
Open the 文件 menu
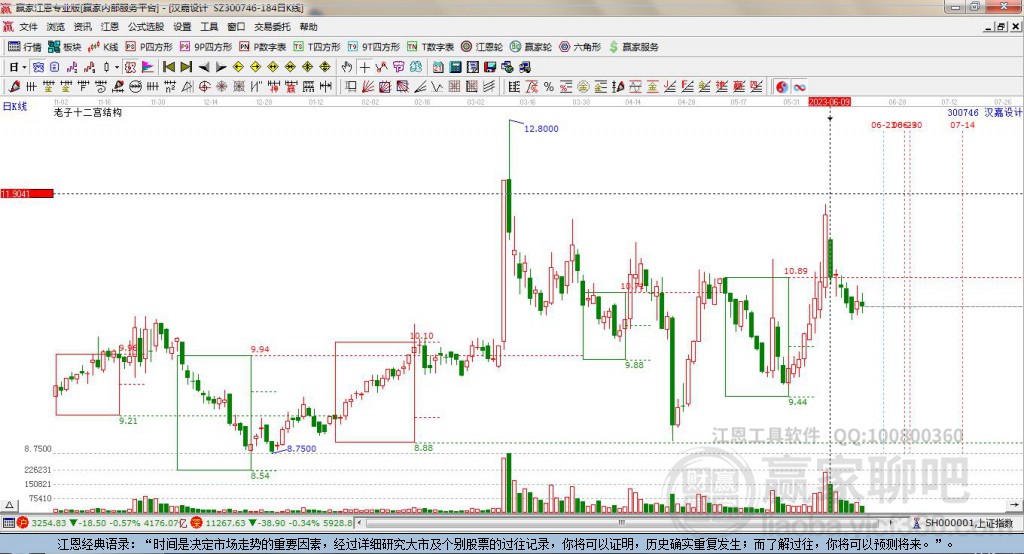(x=28, y=27)
